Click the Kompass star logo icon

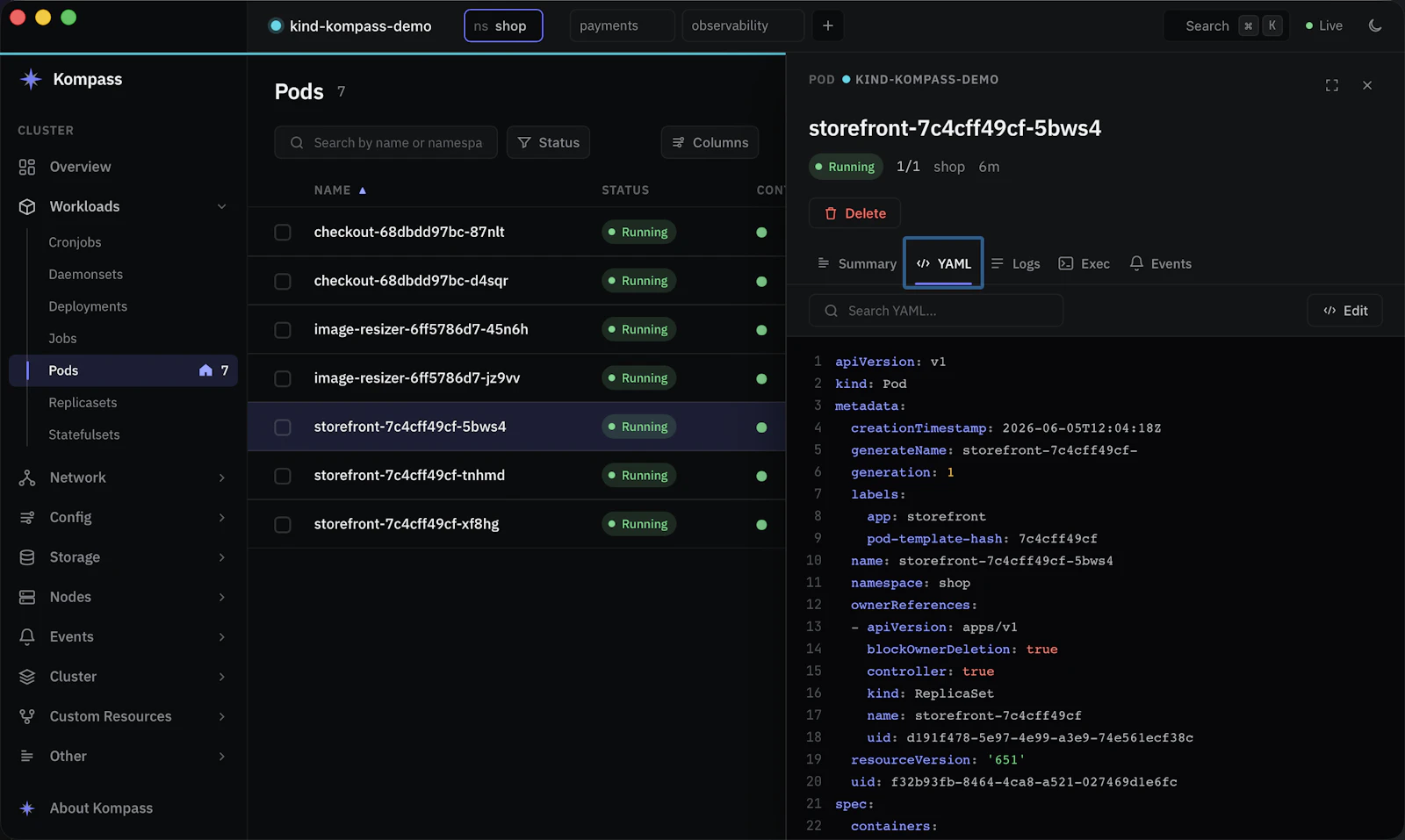31,79
